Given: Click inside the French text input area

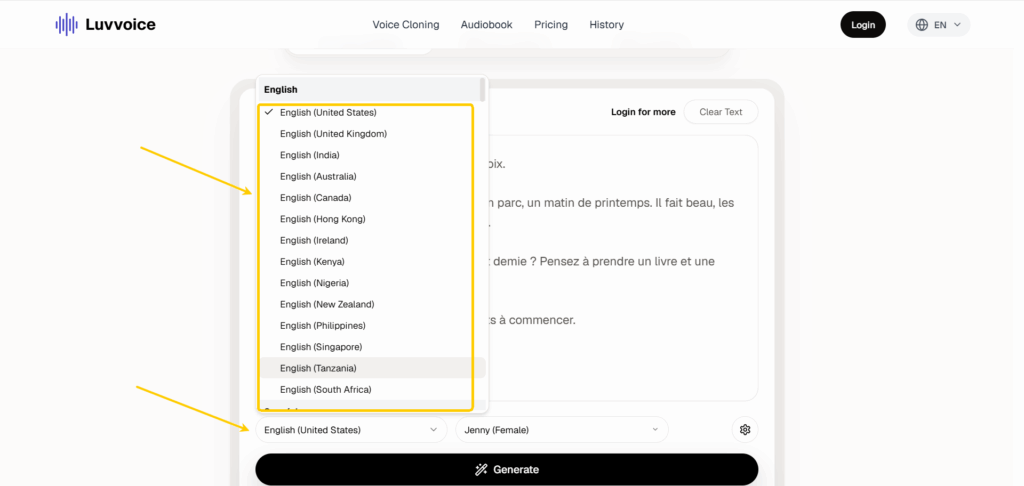Looking at the screenshot, I should click(x=624, y=268).
